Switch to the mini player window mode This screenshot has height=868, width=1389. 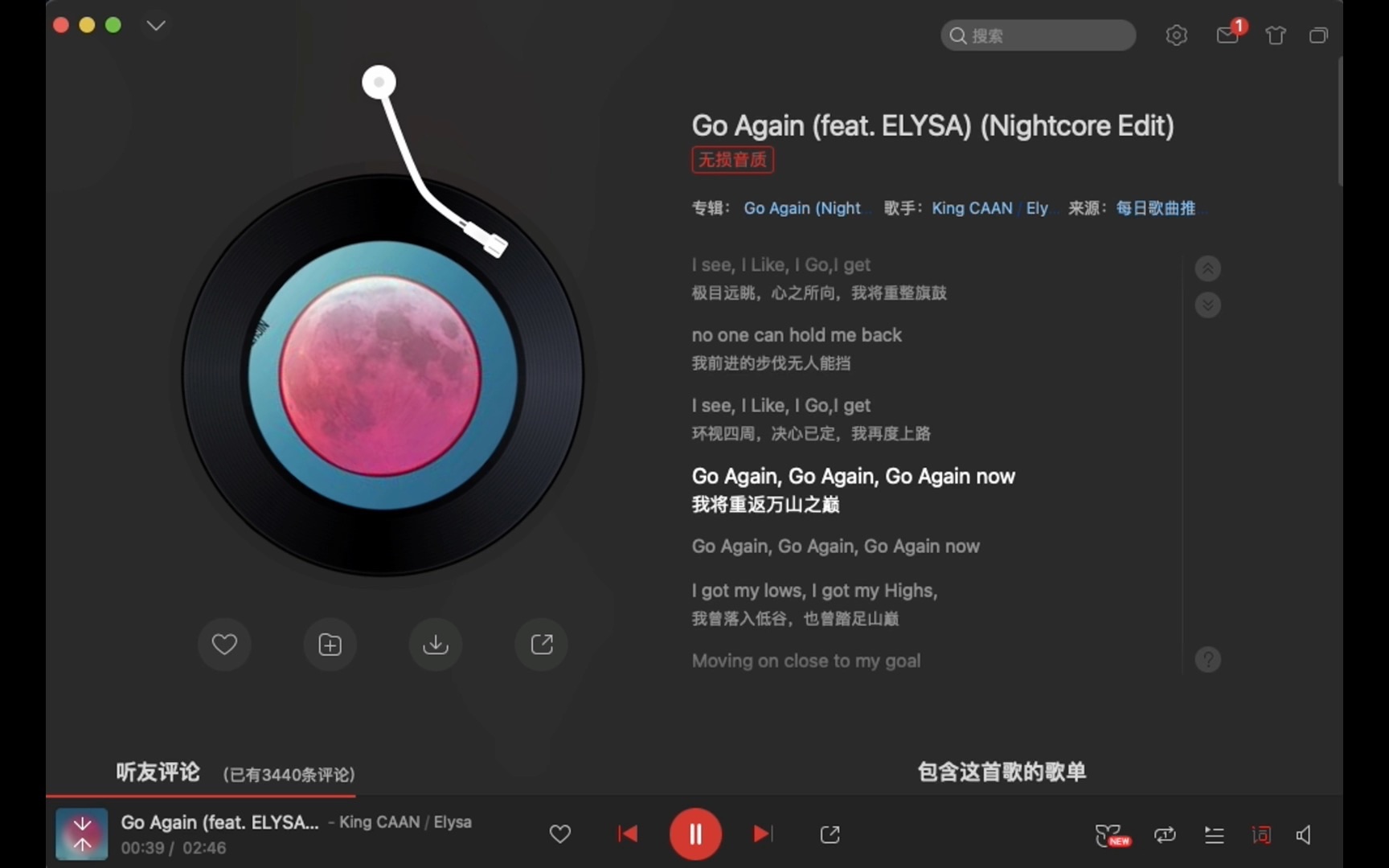(x=1318, y=35)
